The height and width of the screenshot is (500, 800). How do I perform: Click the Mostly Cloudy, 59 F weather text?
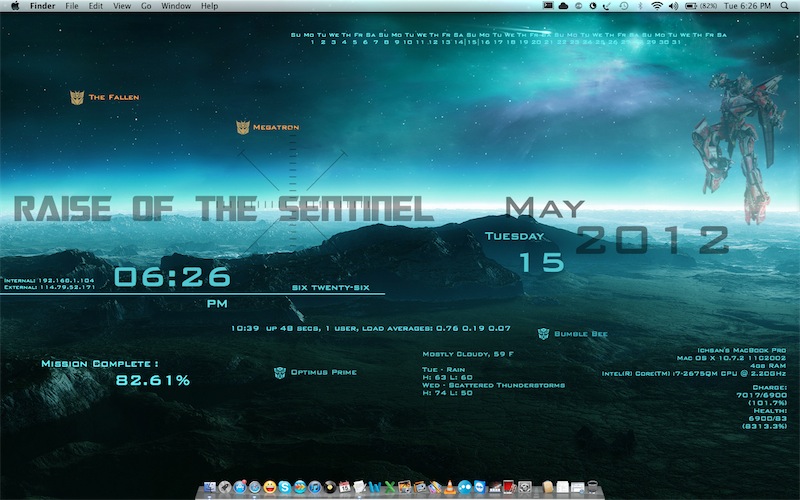(468, 354)
